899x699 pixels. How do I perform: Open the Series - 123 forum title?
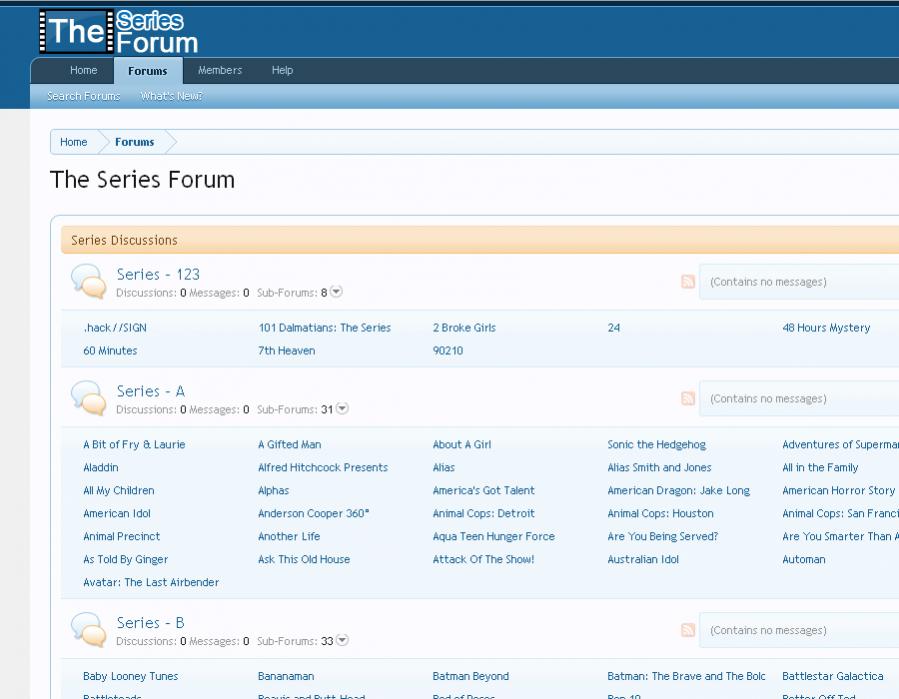[158, 274]
